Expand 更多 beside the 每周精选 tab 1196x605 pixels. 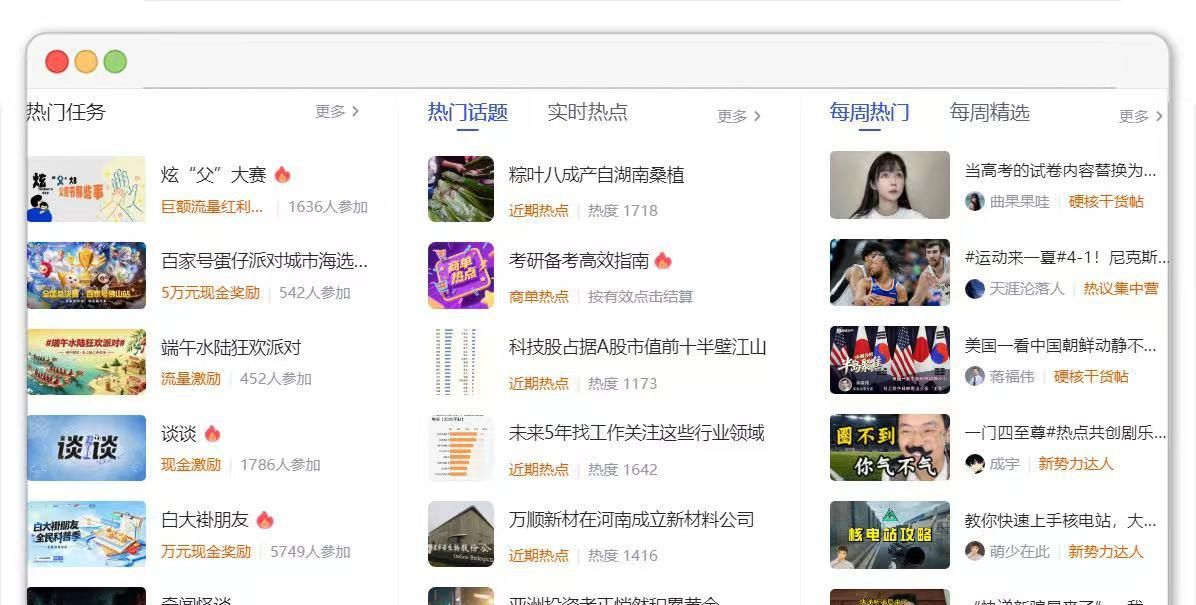tap(1140, 116)
